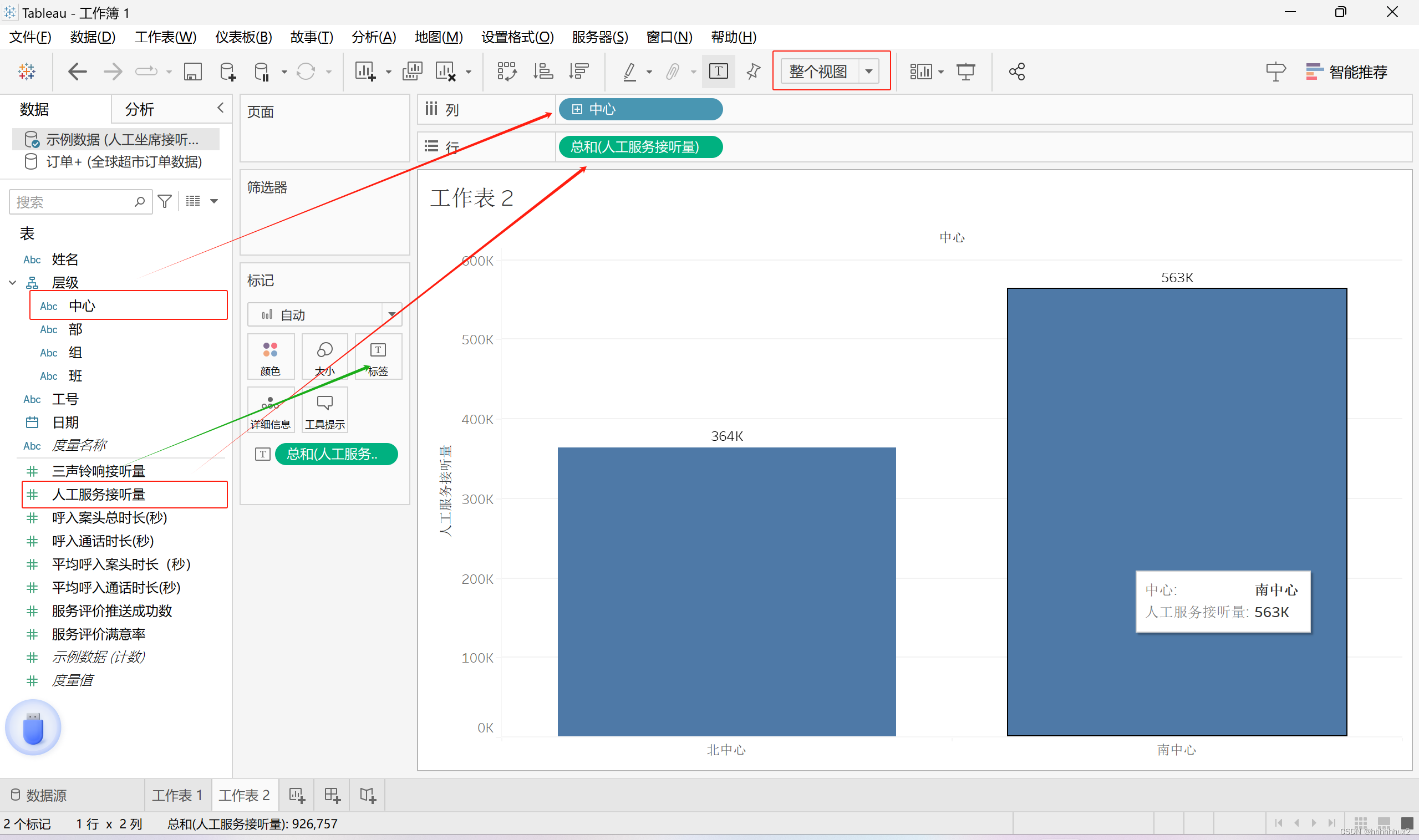Click the 数据源 button at the bottom left
The height and width of the screenshot is (840, 1419).
[x=39, y=795]
